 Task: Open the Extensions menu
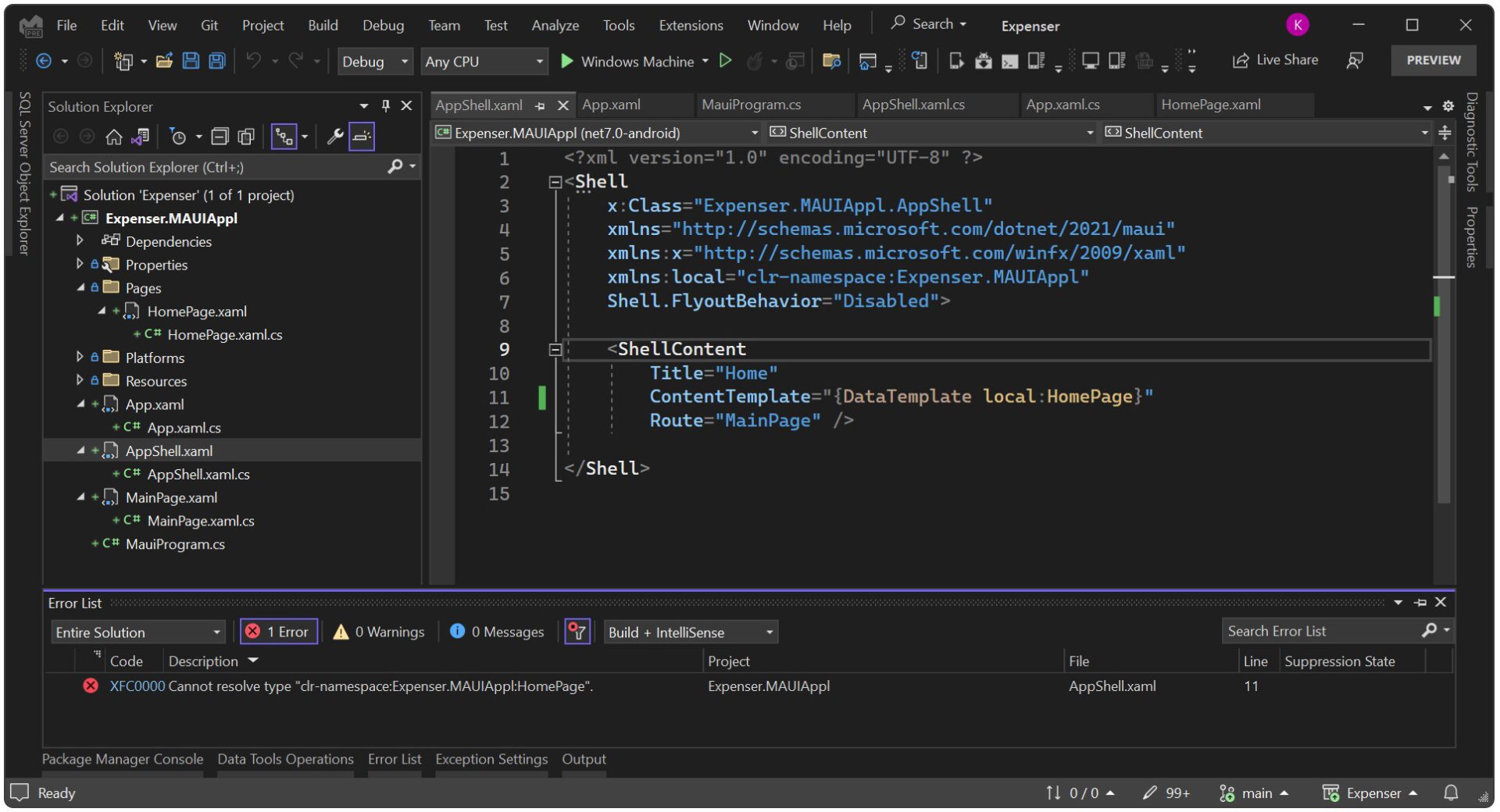pos(691,25)
